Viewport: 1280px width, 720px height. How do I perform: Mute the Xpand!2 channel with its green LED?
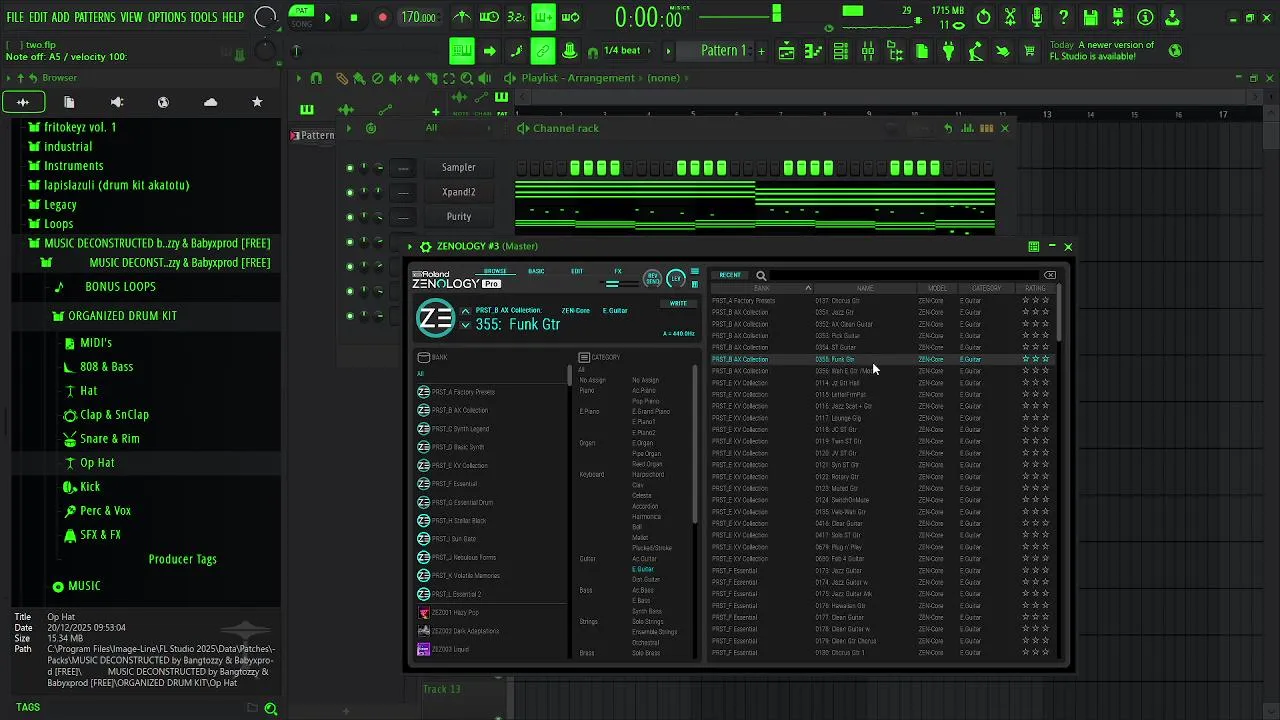tap(349, 192)
